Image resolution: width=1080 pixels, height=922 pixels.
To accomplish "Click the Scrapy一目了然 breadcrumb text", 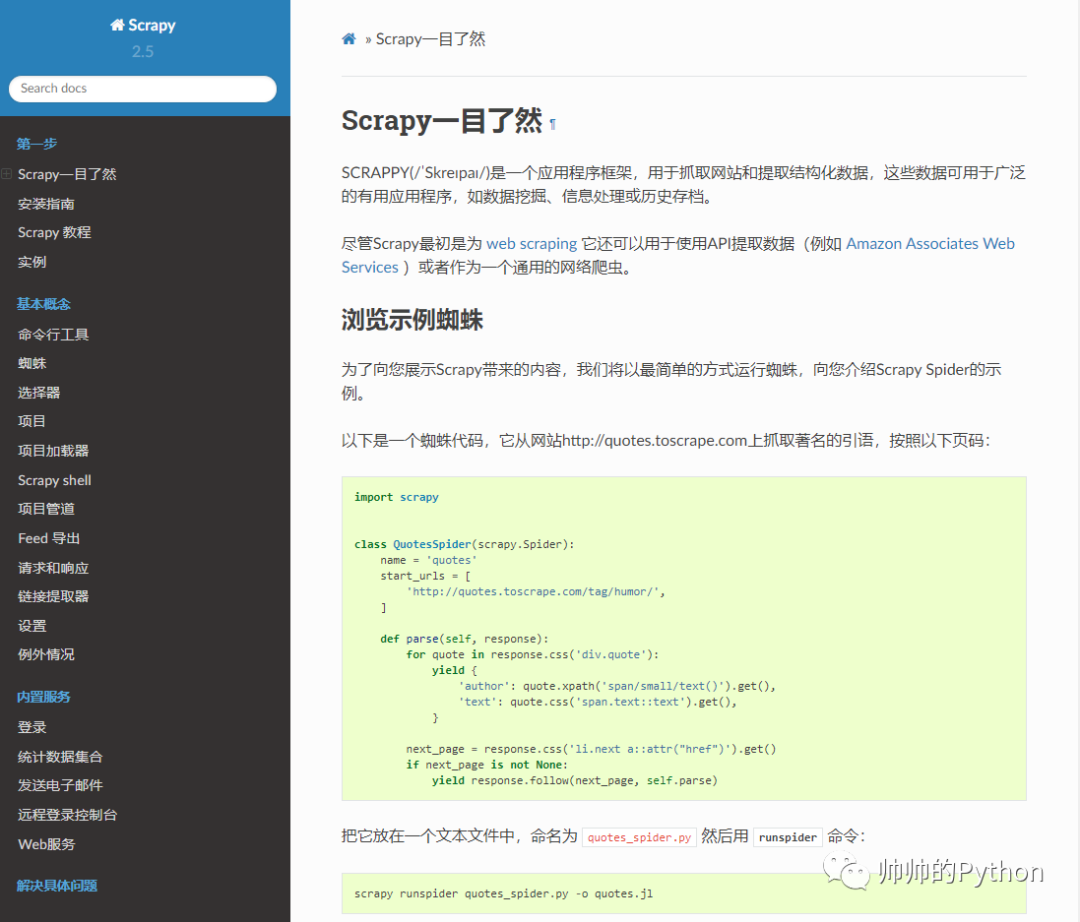I will (430, 39).
